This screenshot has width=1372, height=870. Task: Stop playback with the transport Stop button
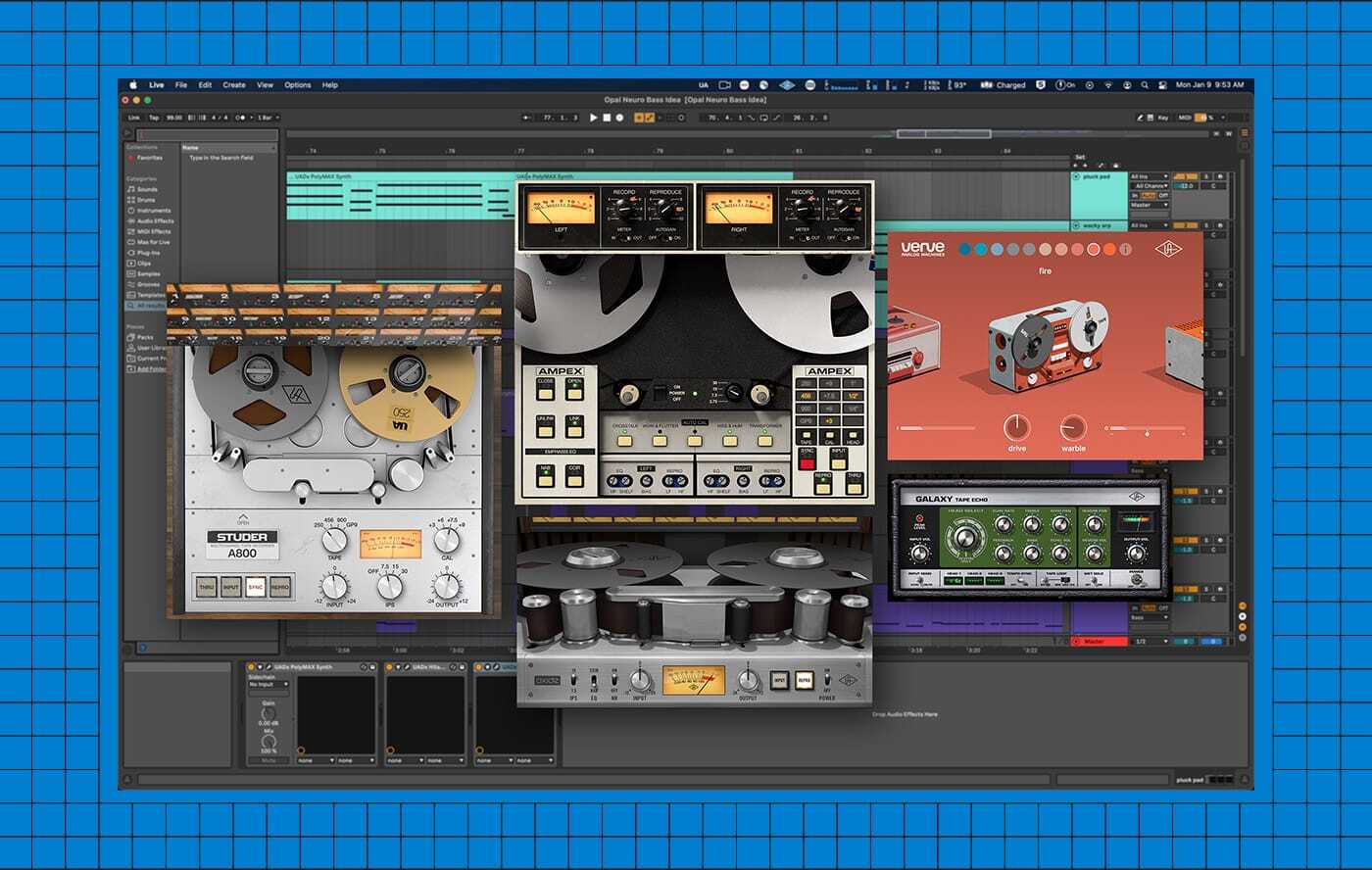click(607, 118)
